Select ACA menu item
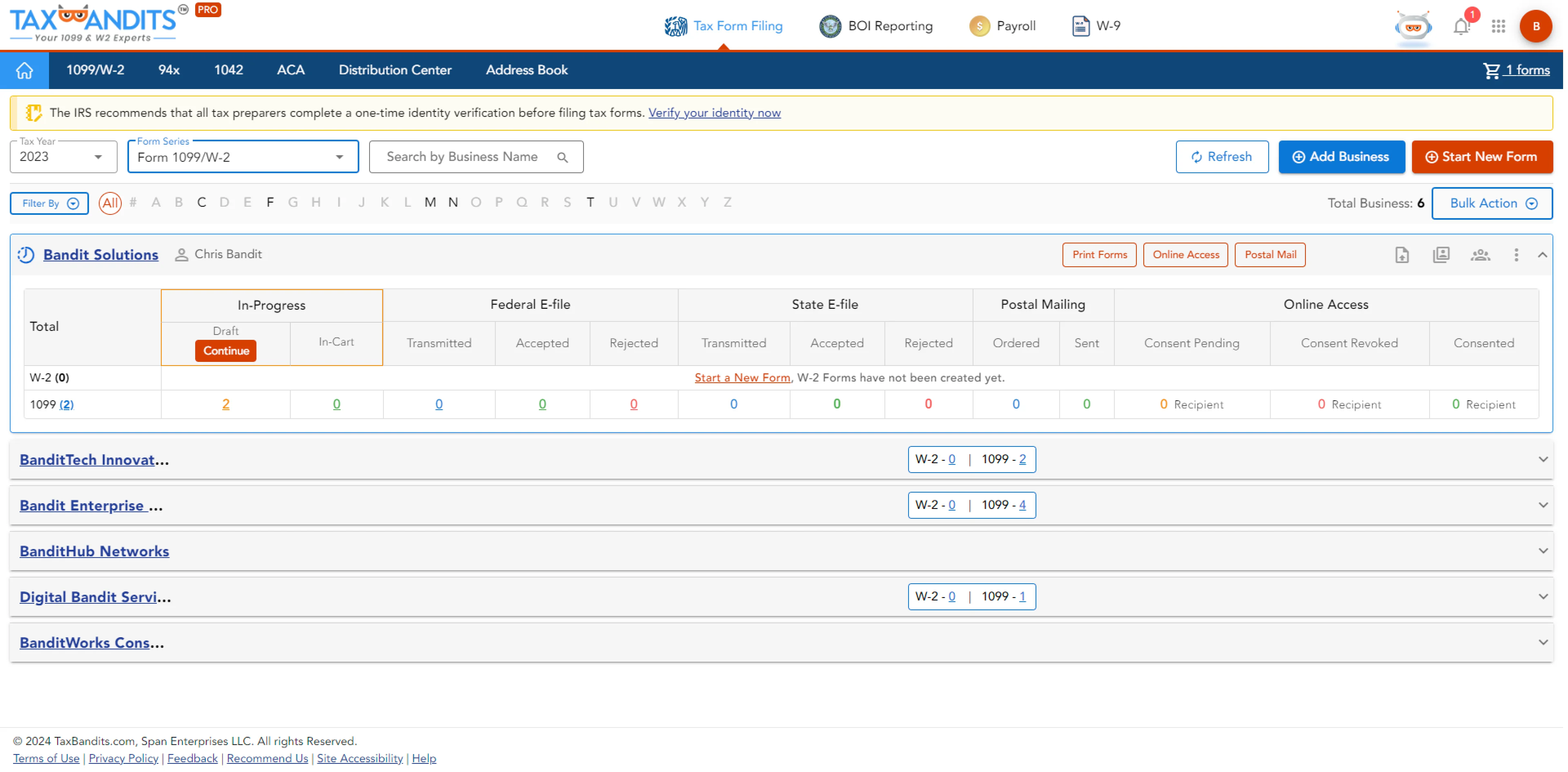 (x=290, y=70)
